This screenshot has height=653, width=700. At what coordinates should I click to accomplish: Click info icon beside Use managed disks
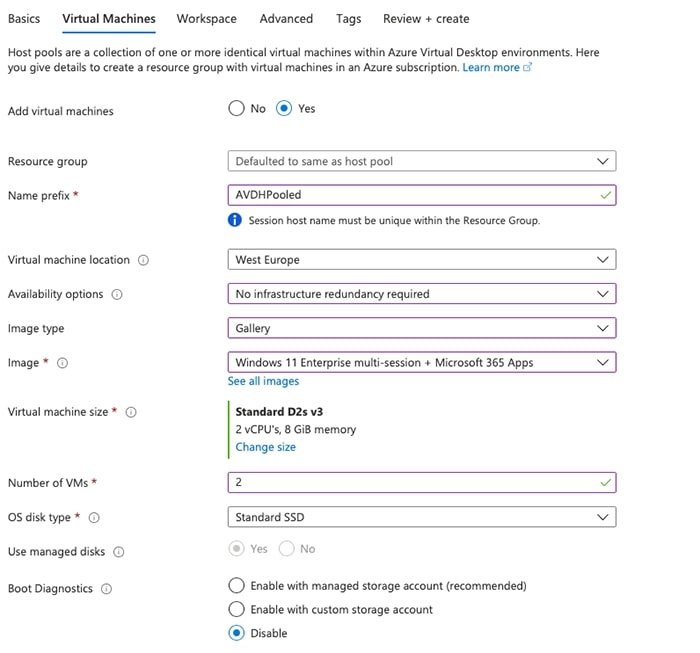[x=118, y=552]
